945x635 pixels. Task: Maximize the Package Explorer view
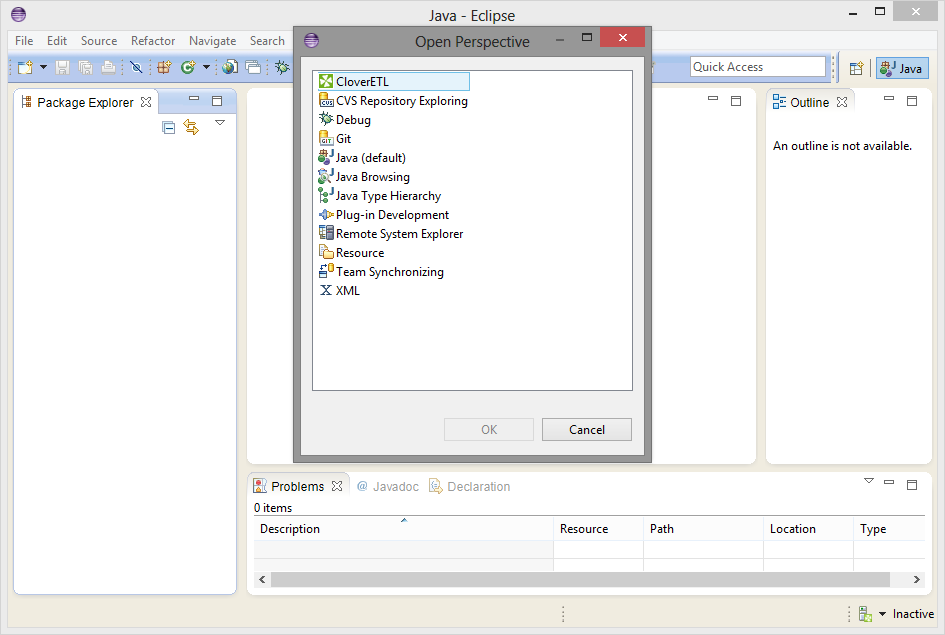217,101
